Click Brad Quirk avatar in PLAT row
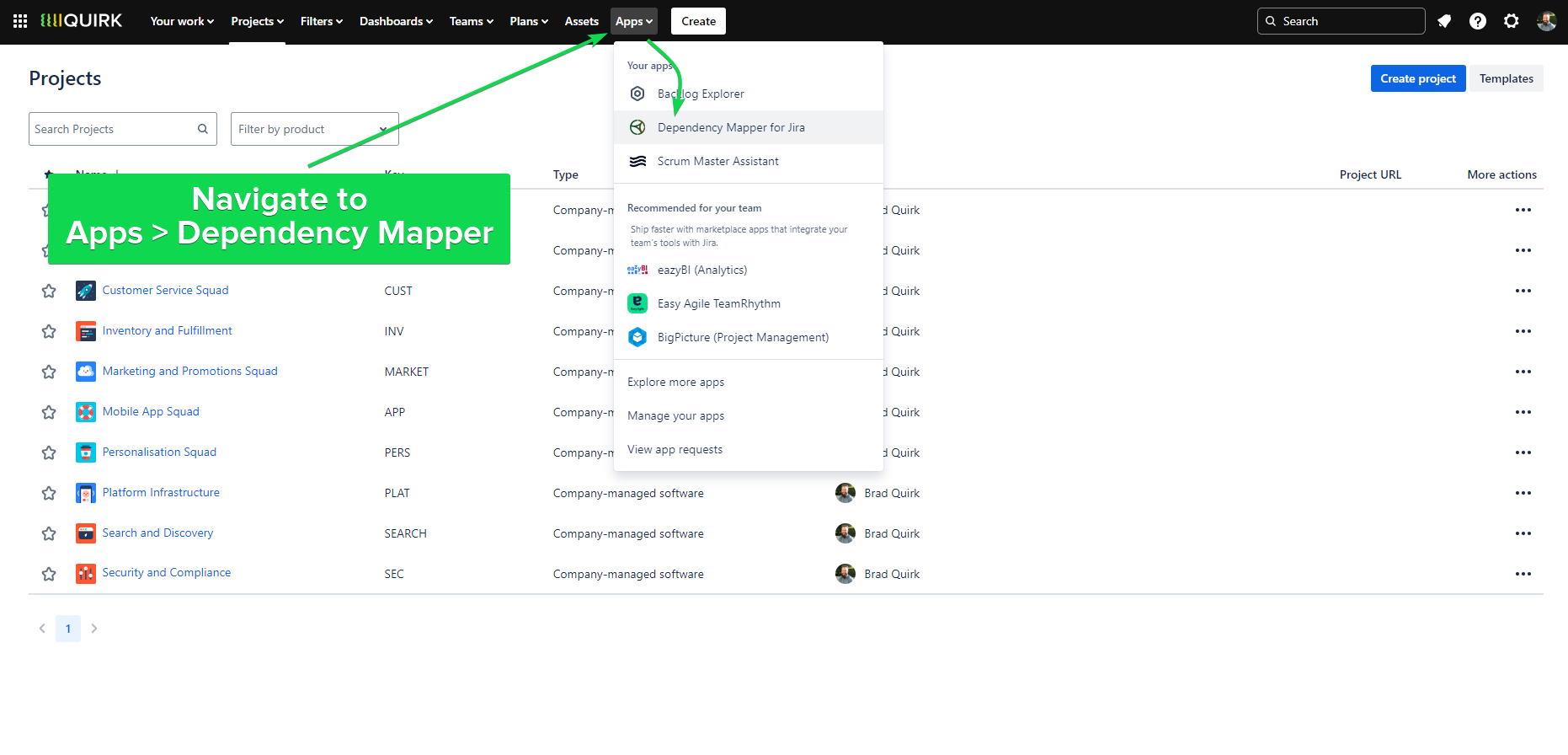The height and width of the screenshot is (755, 1568). click(845, 493)
